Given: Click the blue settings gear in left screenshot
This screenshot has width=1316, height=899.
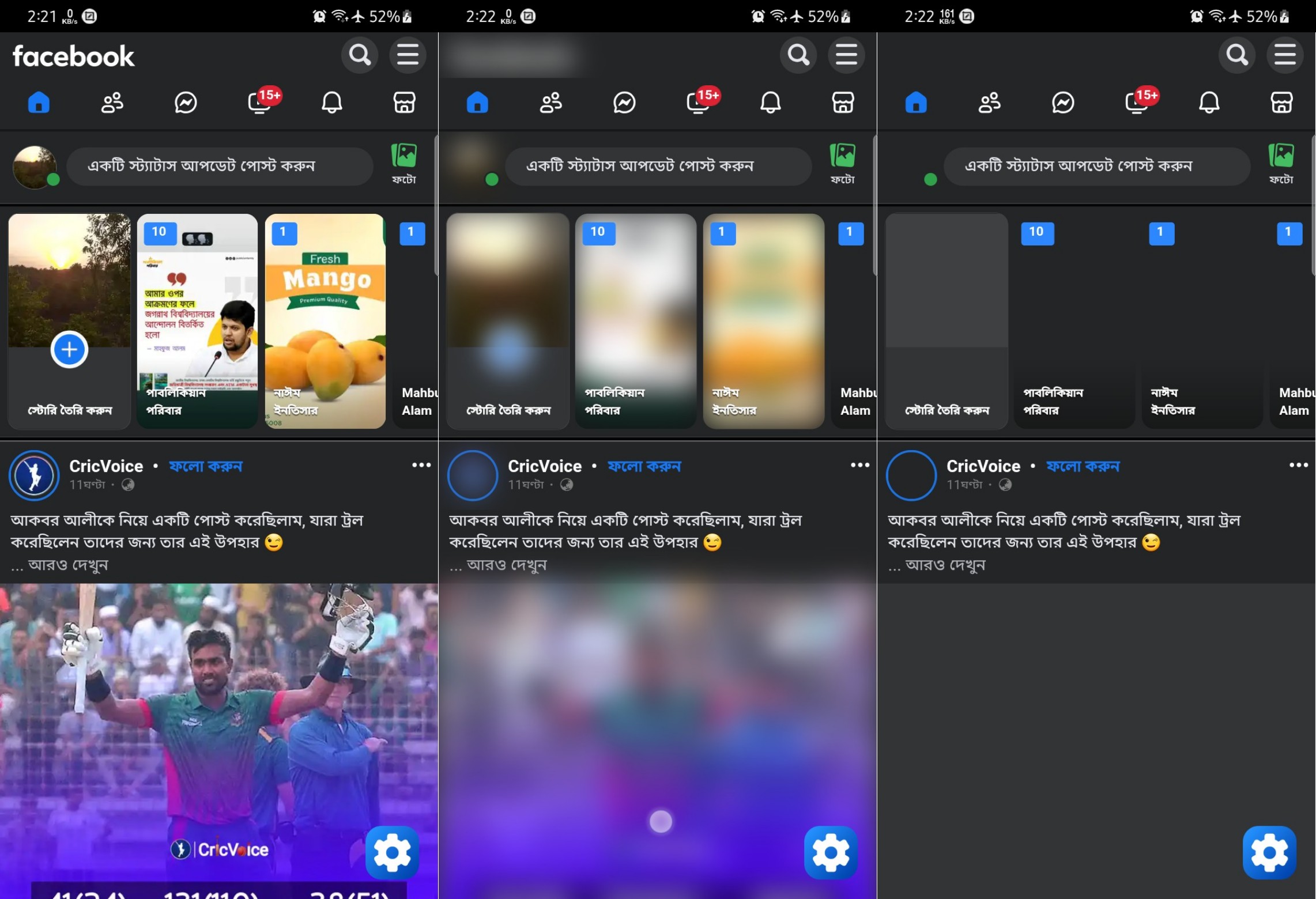Looking at the screenshot, I should coord(392,852).
